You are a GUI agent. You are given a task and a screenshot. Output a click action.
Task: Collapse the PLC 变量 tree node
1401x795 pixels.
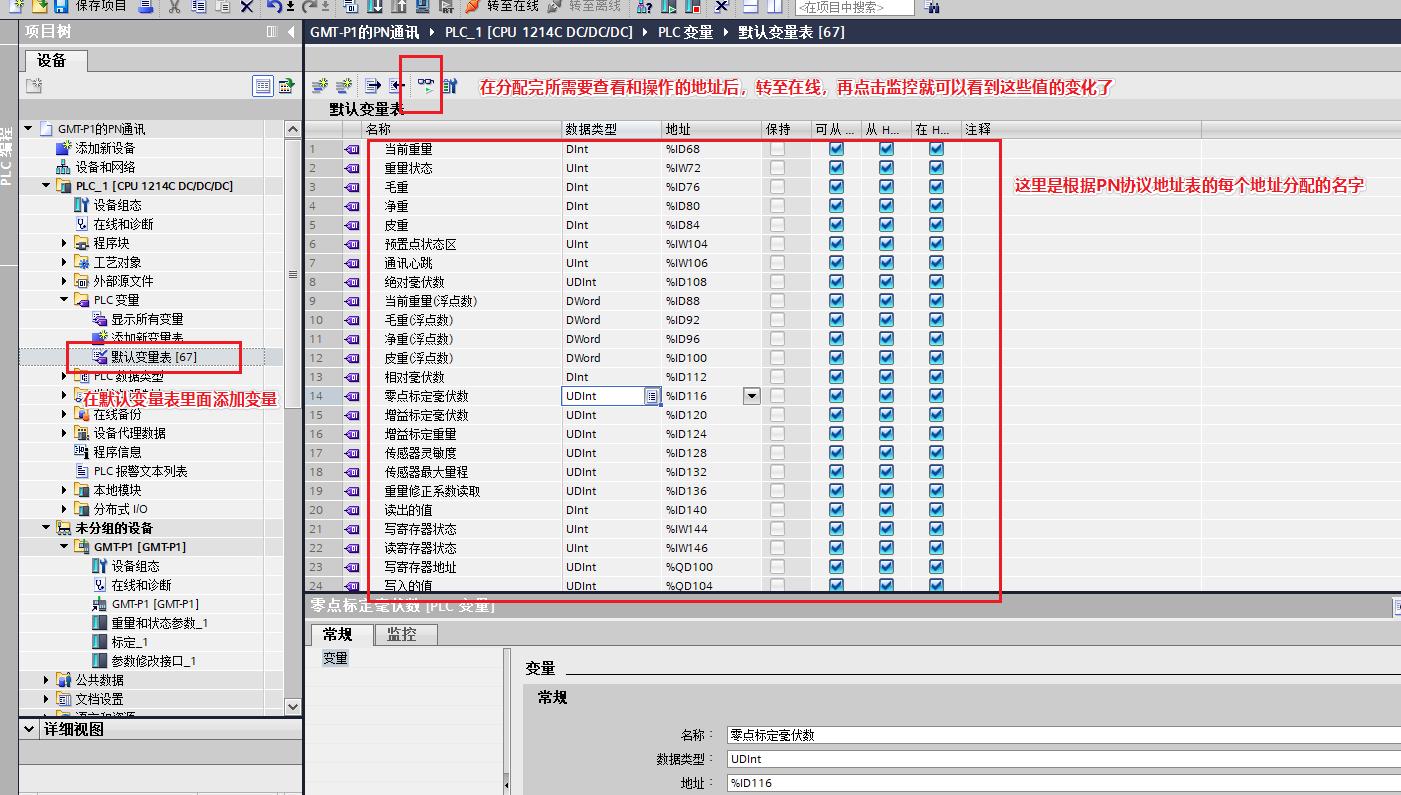pos(65,300)
